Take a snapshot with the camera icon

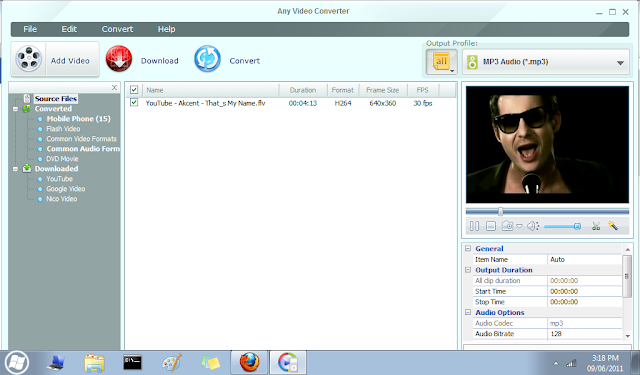pyautogui.click(x=507, y=226)
